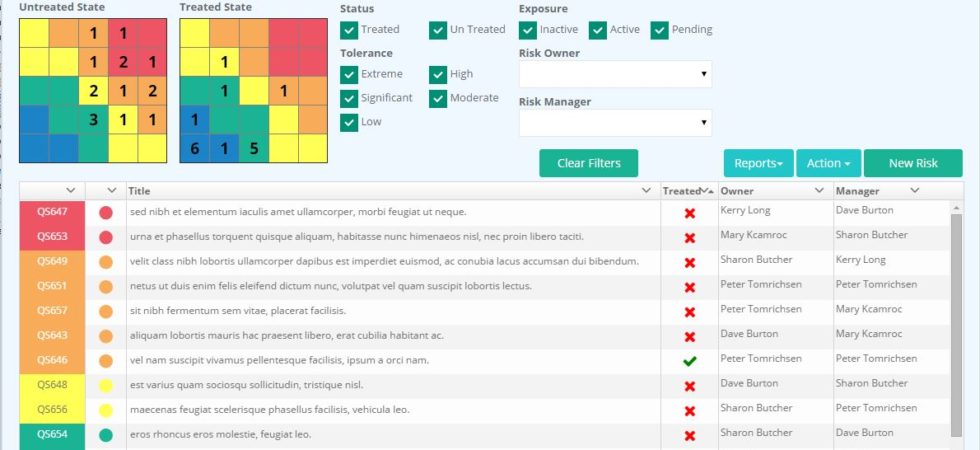Expand the Title column filter arrow
The image size is (980, 450).
[x=646, y=190]
